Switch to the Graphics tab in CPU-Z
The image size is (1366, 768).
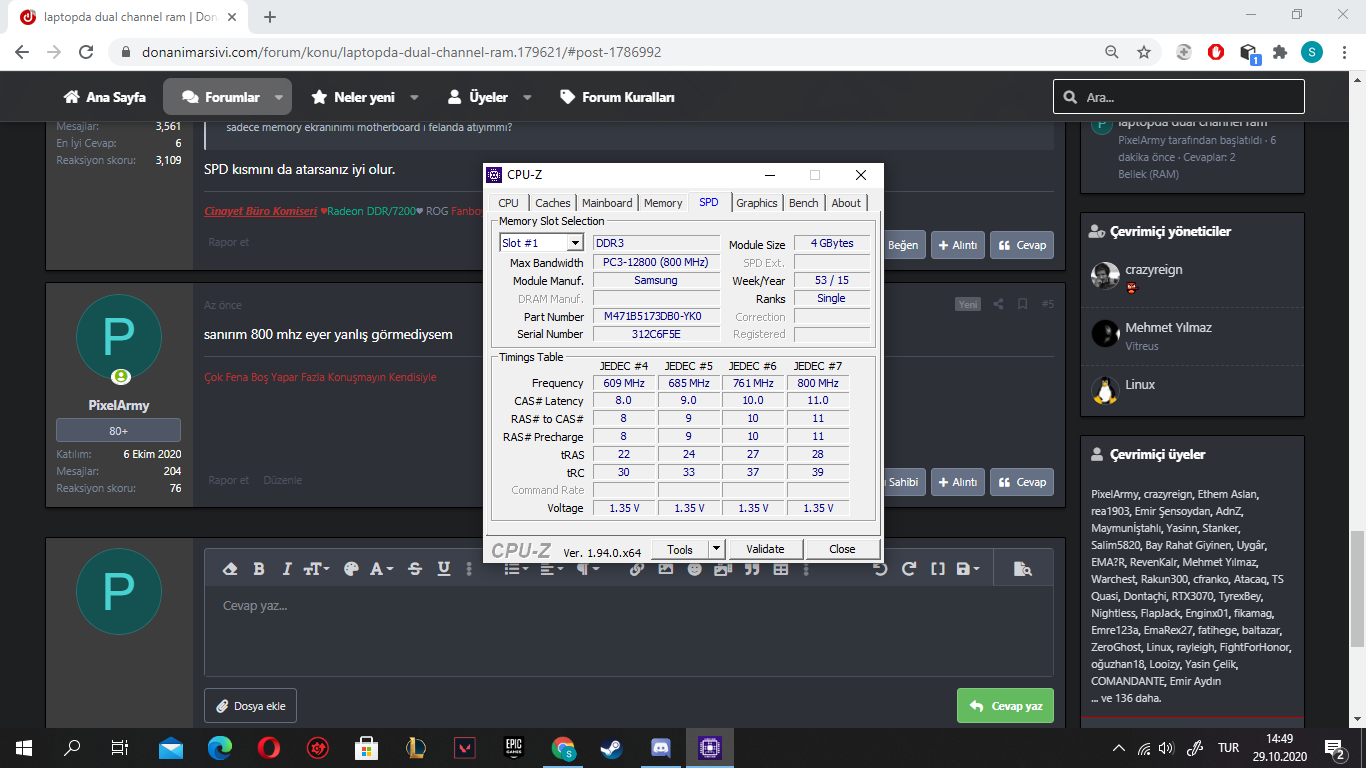coord(757,203)
